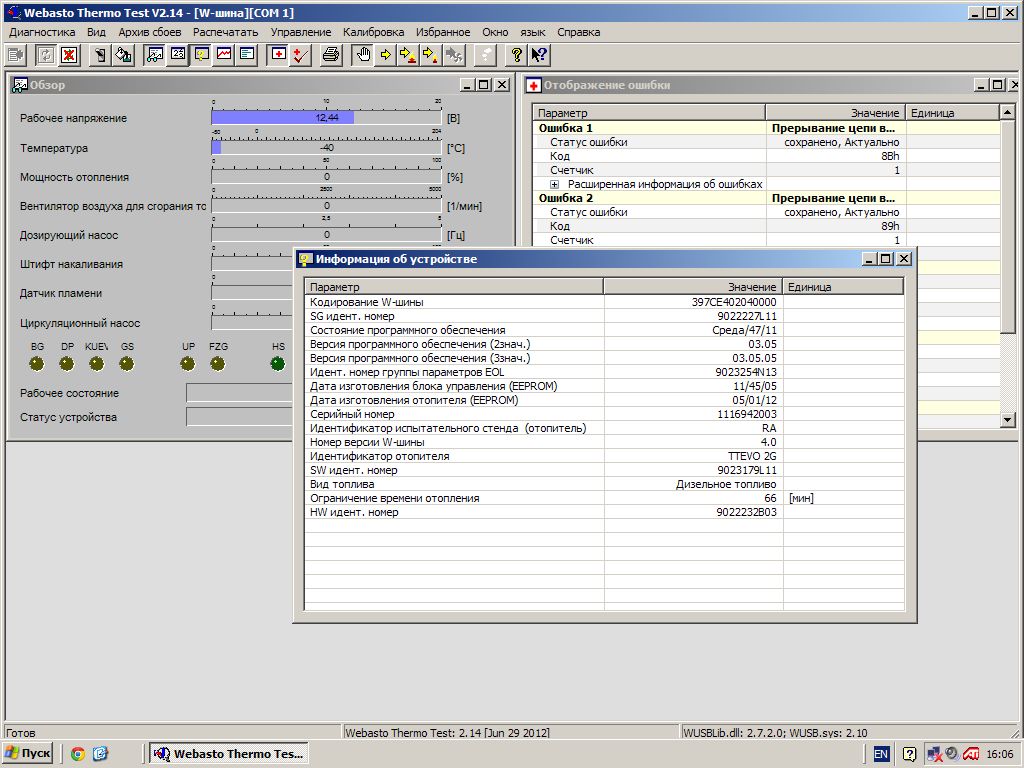Click the device information question-mark window icon

201,55
